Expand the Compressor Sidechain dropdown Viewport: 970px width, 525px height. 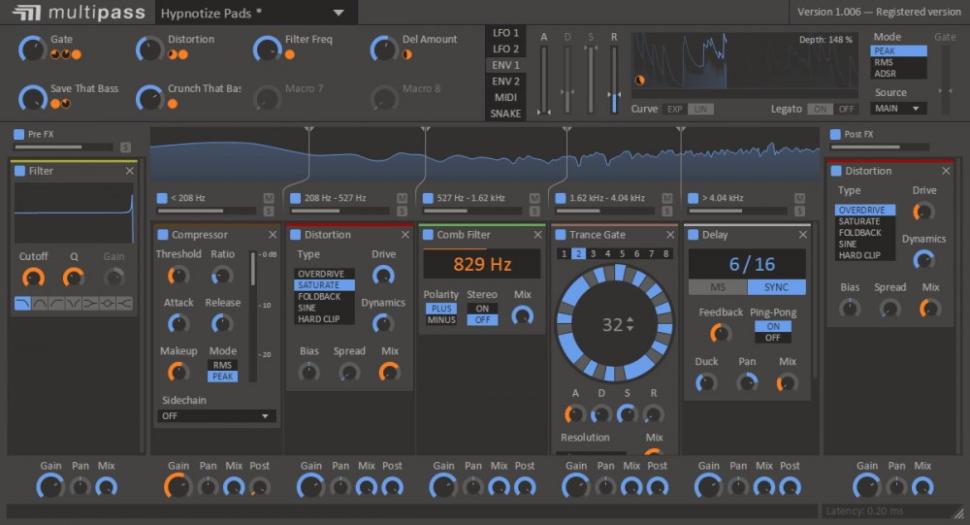[x=216, y=416]
